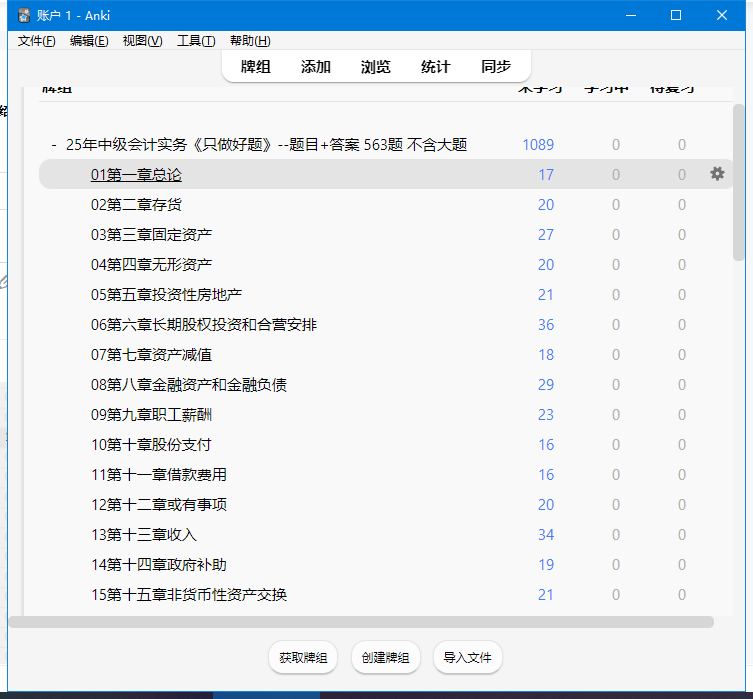
Task: Click new-card count 18 for 第七章资产减值
Action: click(546, 355)
